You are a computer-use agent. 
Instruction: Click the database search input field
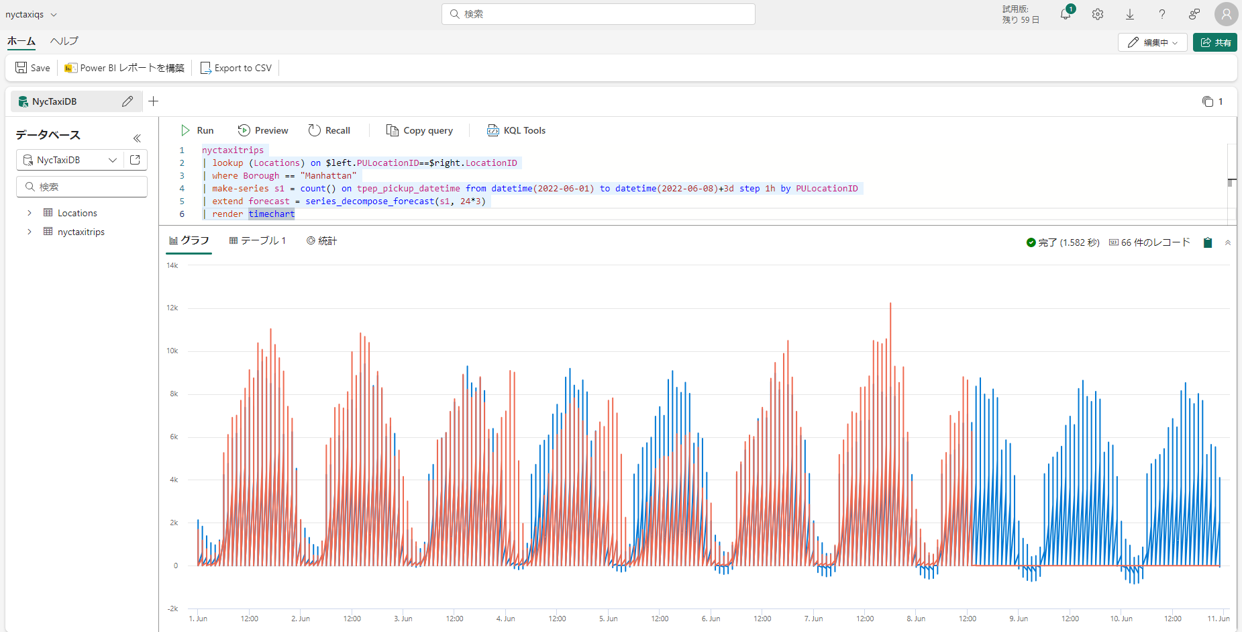click(x=82, y=187)
